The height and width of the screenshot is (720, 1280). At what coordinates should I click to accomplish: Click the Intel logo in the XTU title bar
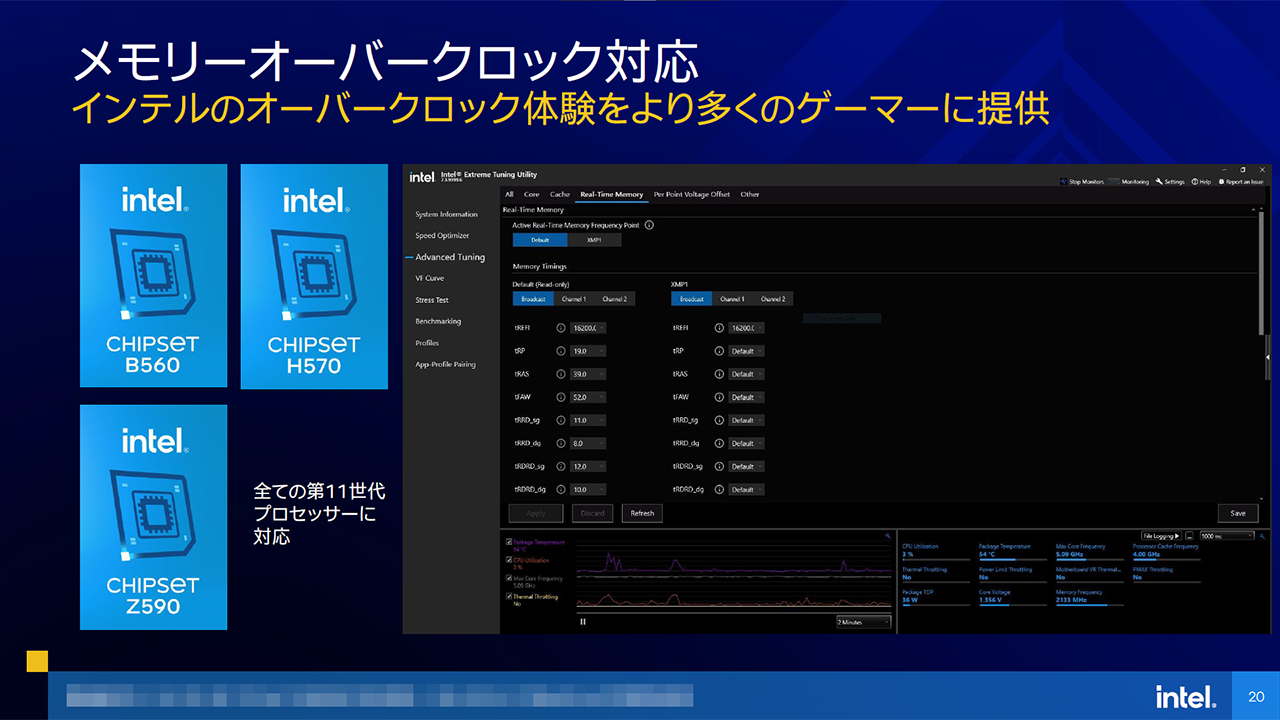pyautogui.click(x=422, y=177)
